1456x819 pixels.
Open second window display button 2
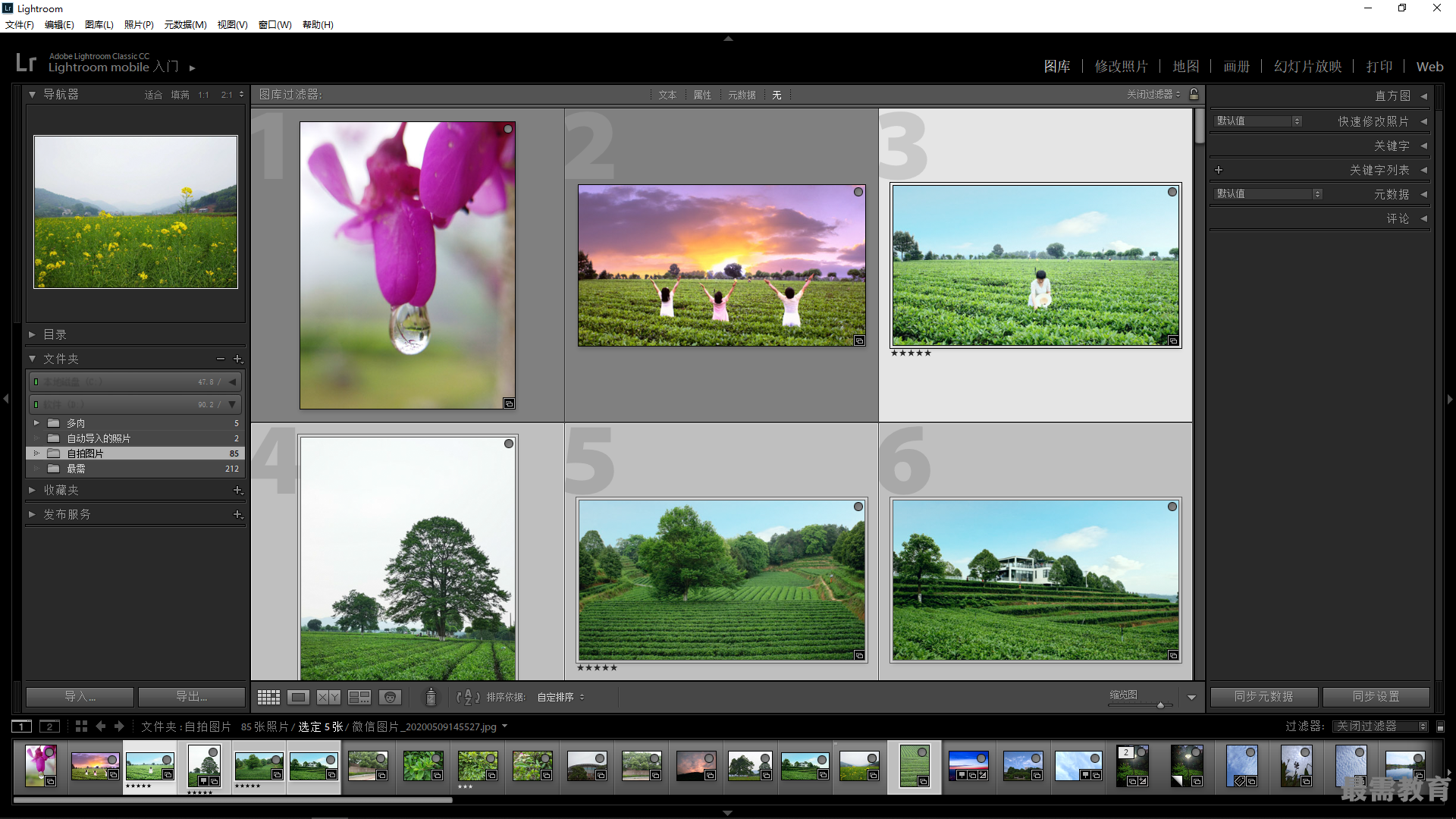(x=49, y=726)
